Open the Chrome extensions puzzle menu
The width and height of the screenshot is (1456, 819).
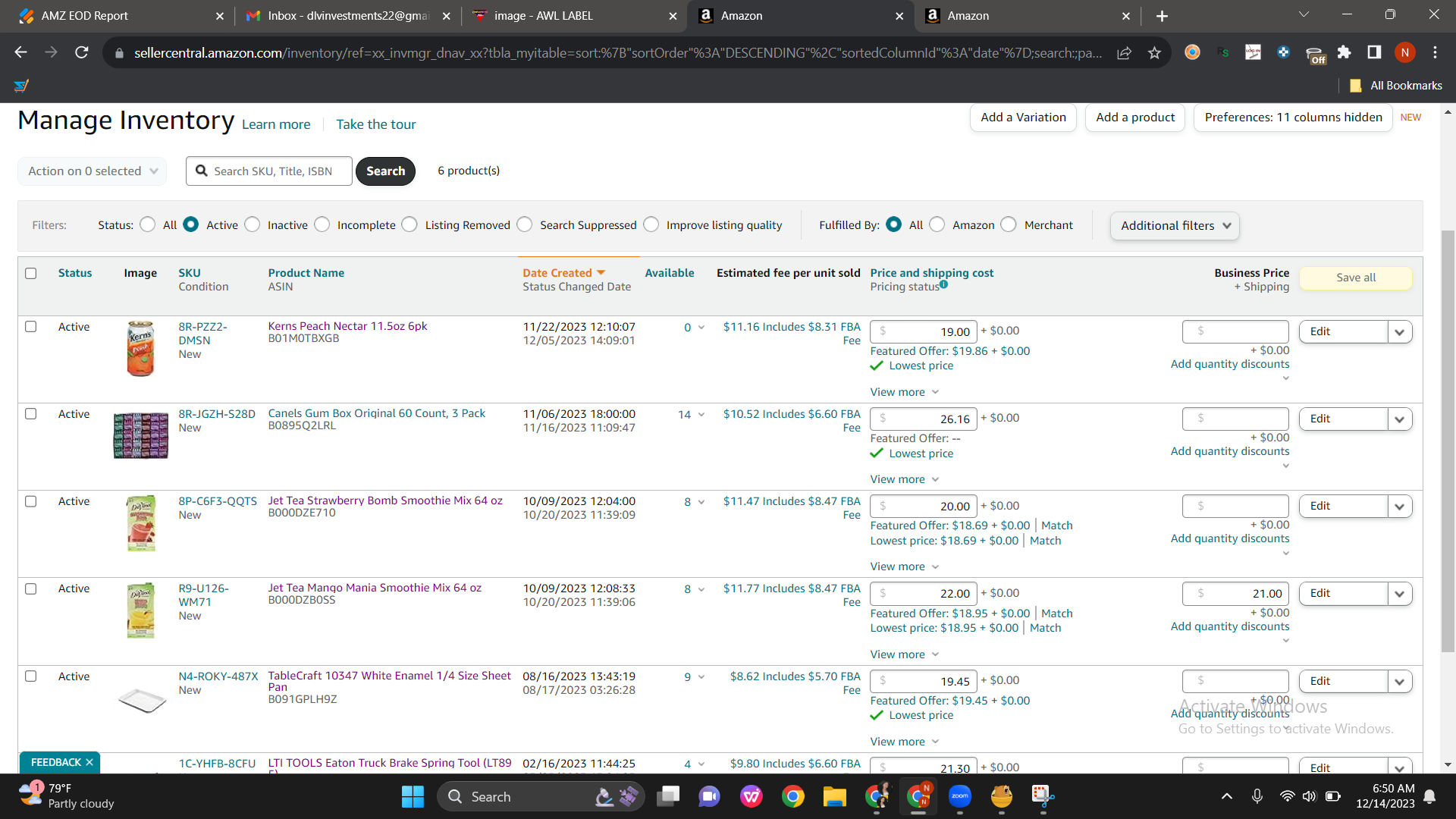[1344, 52]
